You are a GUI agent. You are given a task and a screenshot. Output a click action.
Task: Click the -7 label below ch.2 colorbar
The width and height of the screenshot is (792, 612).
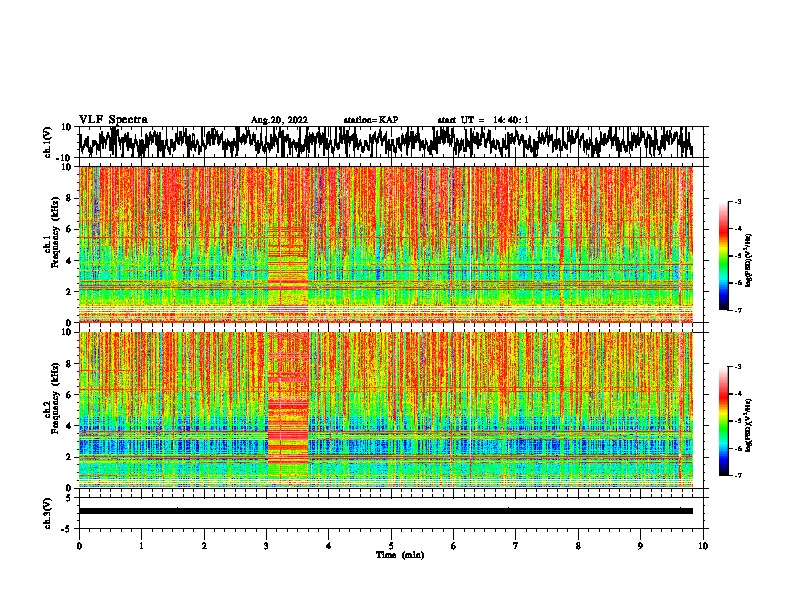tap(738, 476)
